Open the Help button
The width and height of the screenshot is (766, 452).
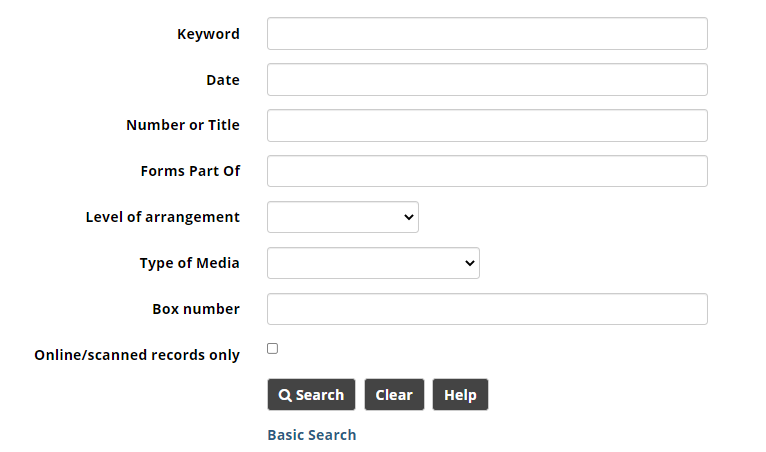click(460, 394)
